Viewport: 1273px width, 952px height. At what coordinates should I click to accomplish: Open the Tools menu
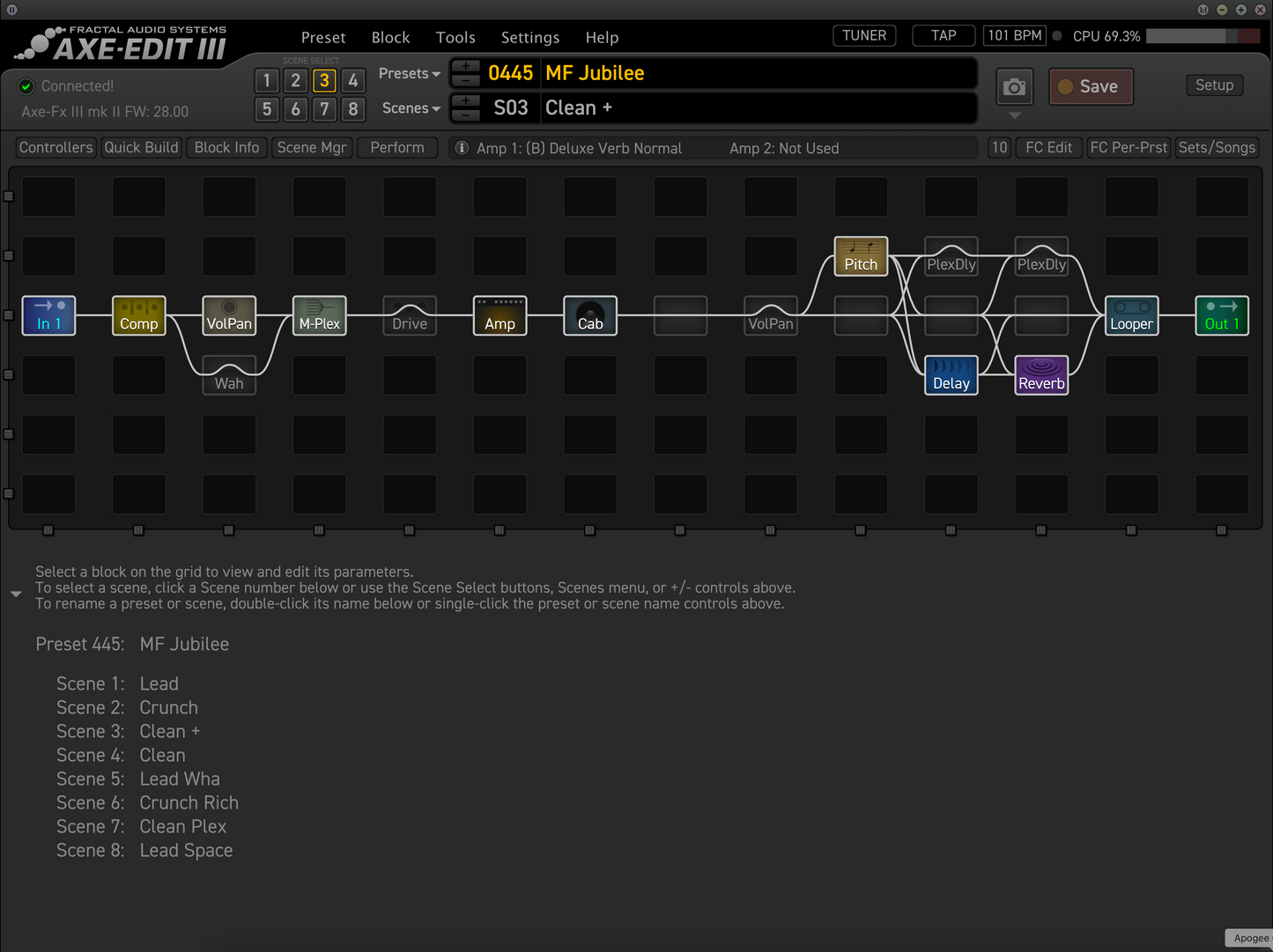455,38
